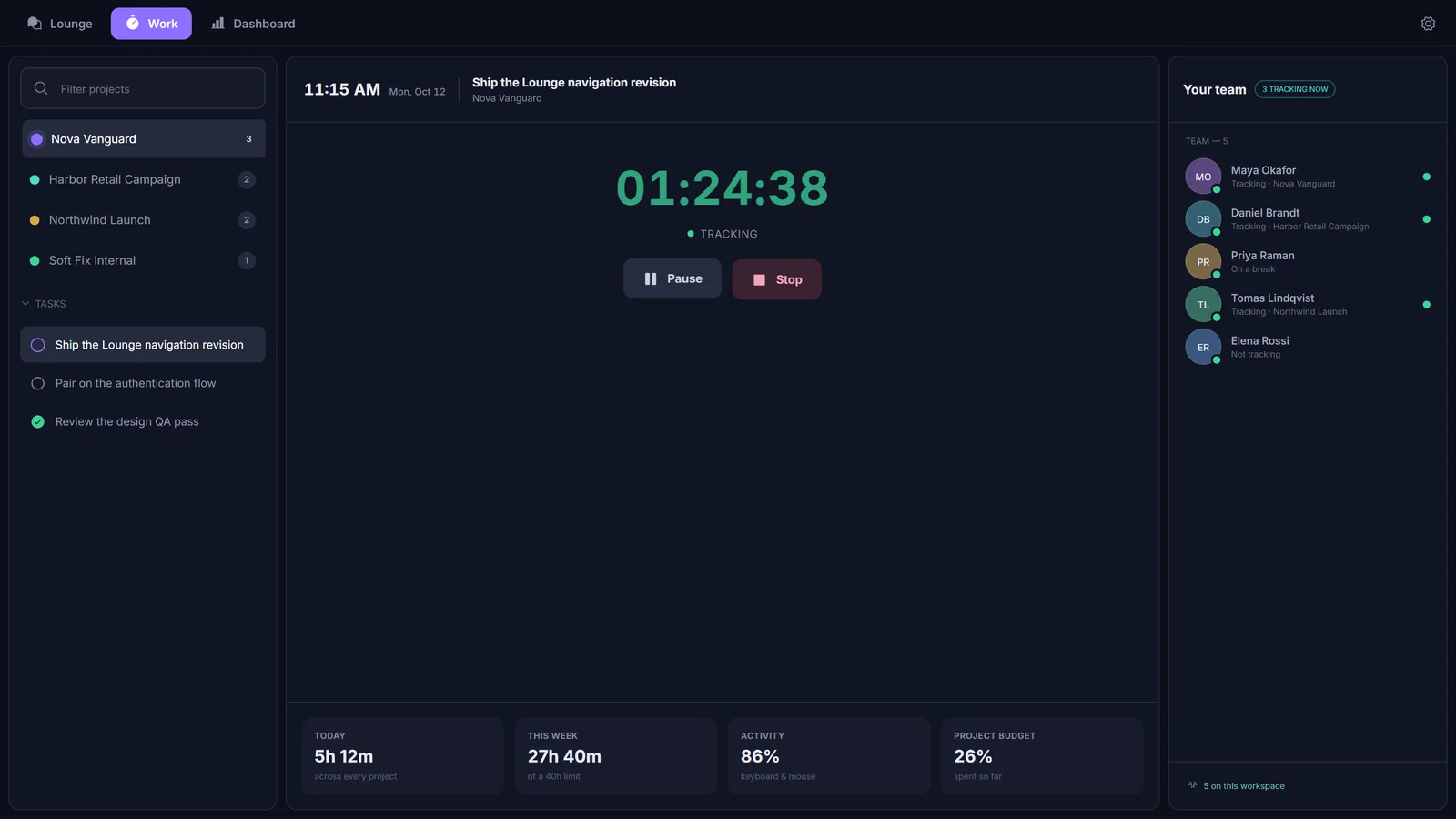
Task: Click the yellow dot beside Northwind Launch
Action: click(35, 220)
